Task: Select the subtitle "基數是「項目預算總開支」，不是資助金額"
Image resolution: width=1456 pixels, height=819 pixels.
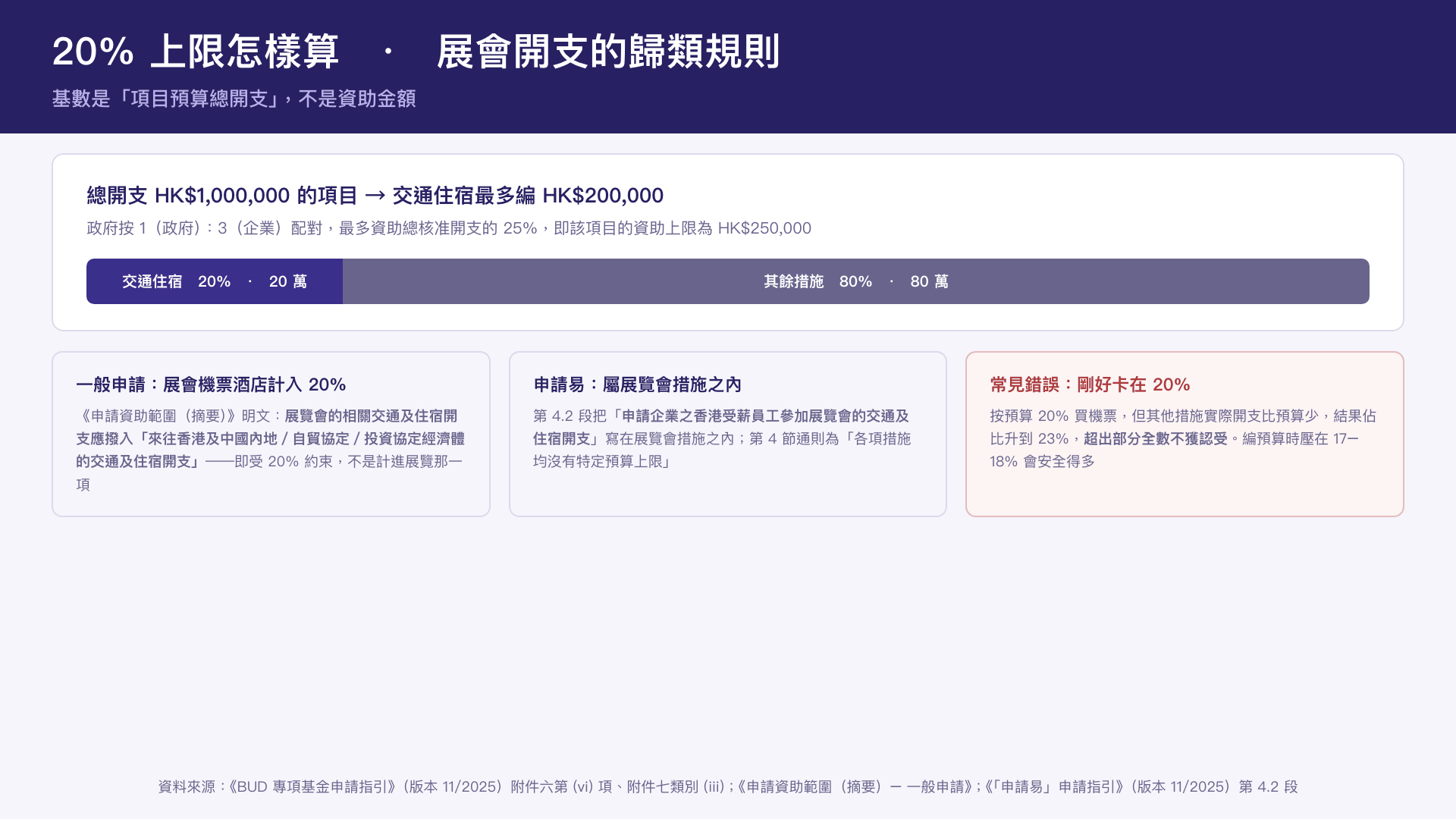Action: click(234, 99)
